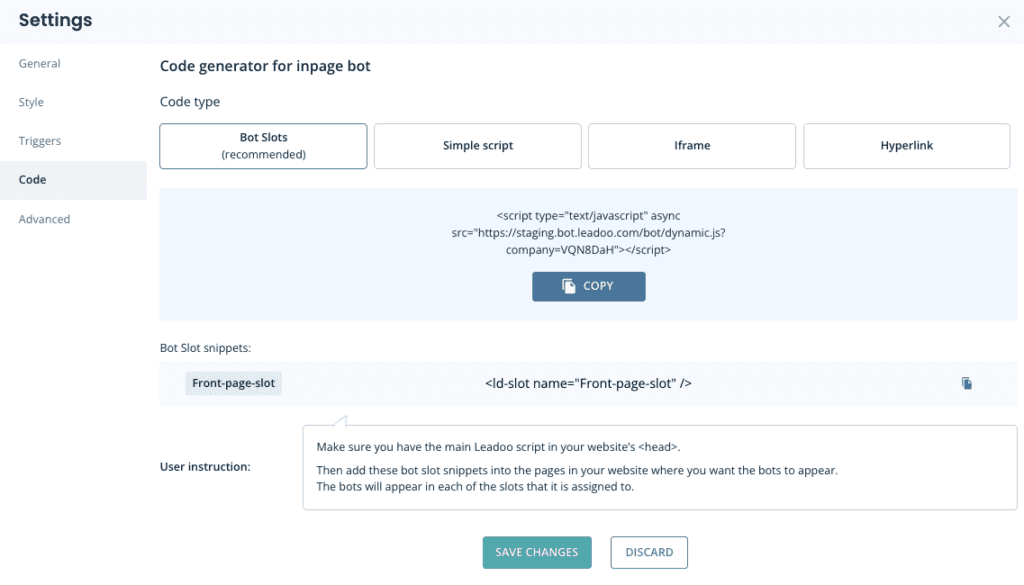
Task: Copy the Front-page-slot snippet via its copy icon
Action: (x=967, y=383)
